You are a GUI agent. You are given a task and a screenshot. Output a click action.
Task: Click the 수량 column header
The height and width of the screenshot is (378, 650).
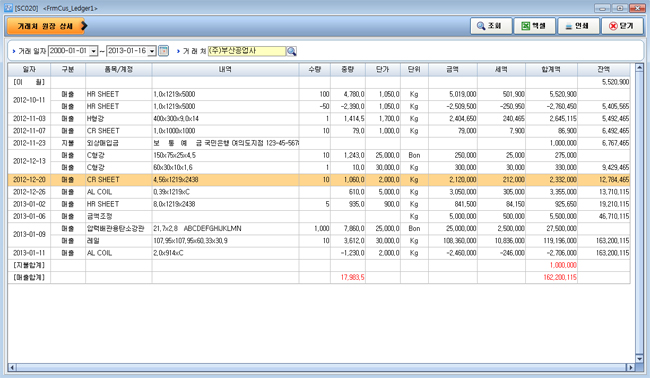[315, 70]
